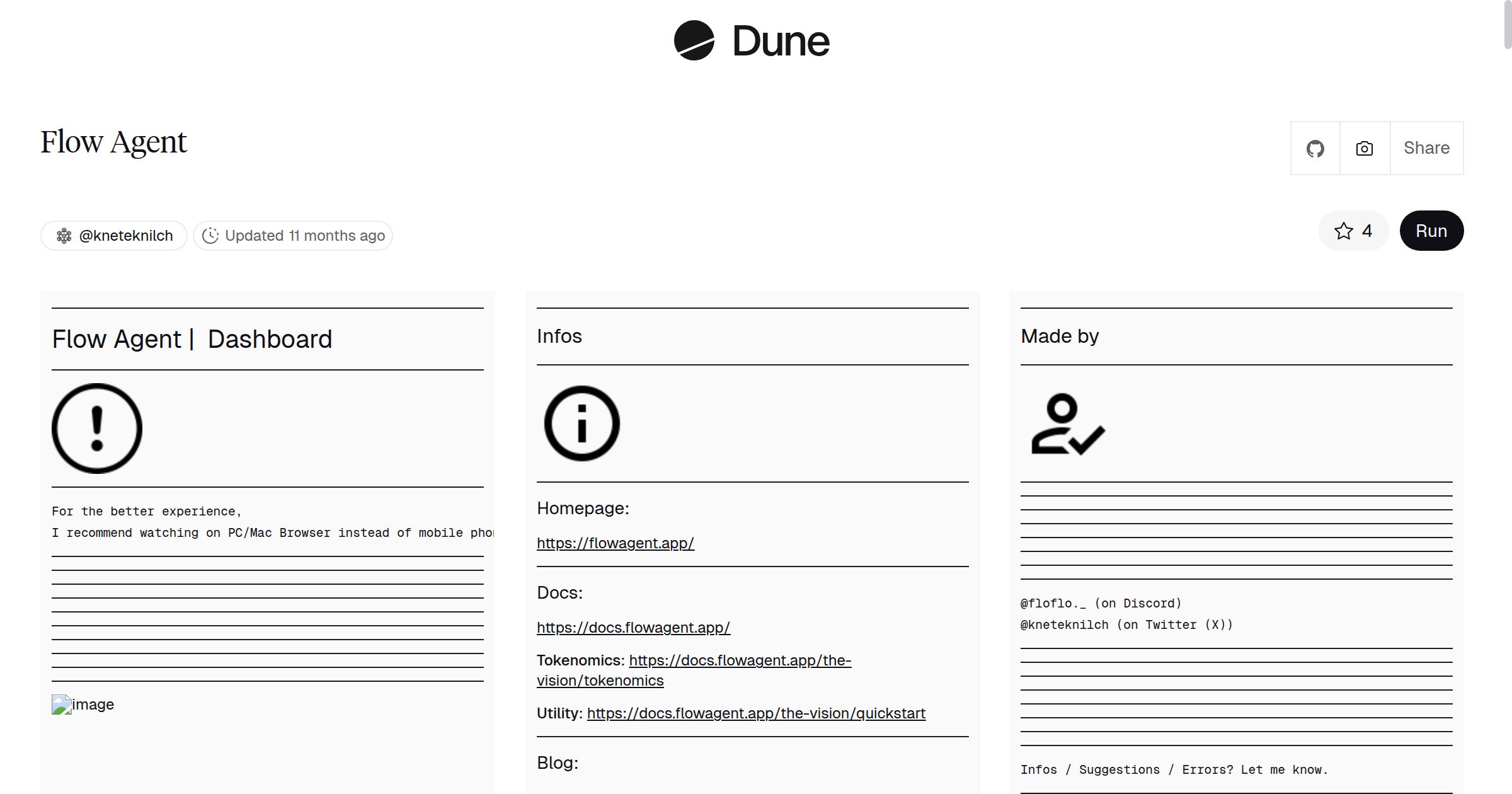Click the page vertical scrollbar thumb

click(1507, 25)
